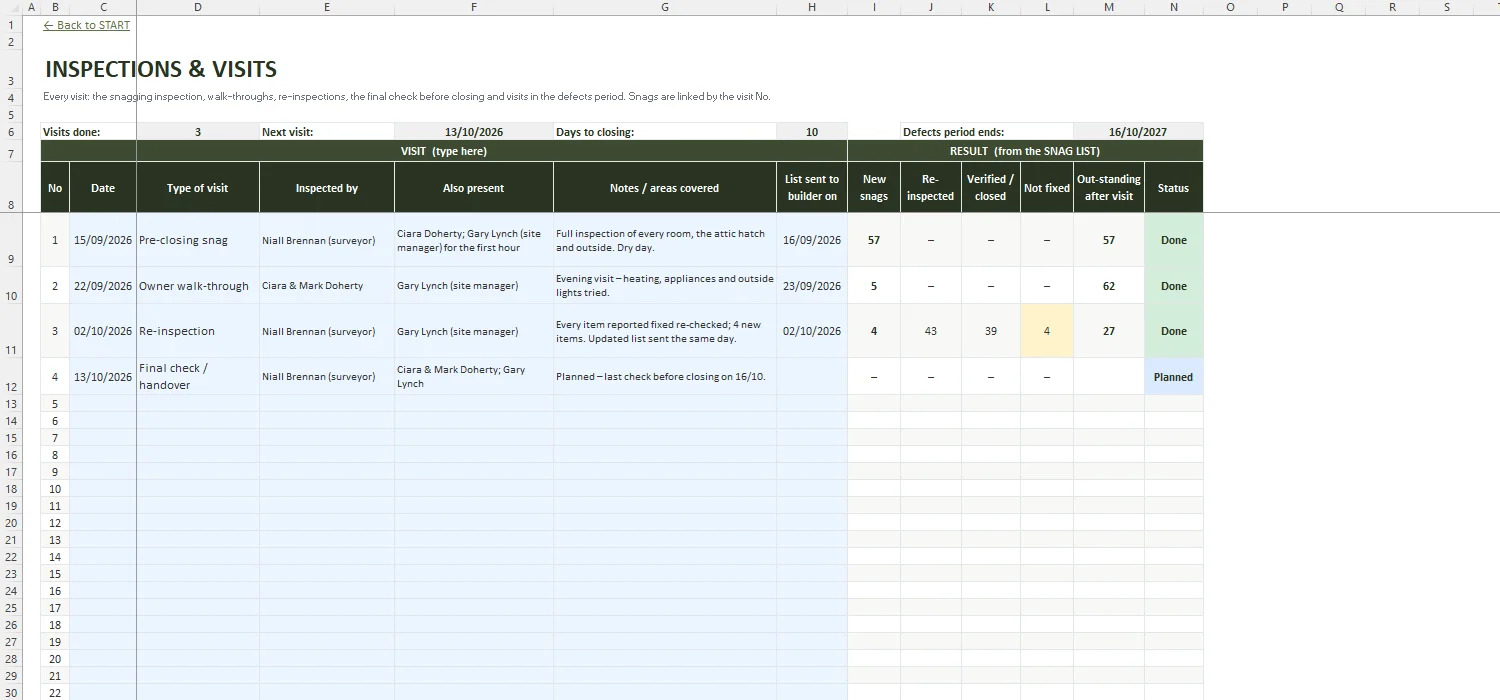Image resolution: width=1500 pixels, height=700 pixels.
Task: Click the New snags column header
Action: [x=874, y=187]
